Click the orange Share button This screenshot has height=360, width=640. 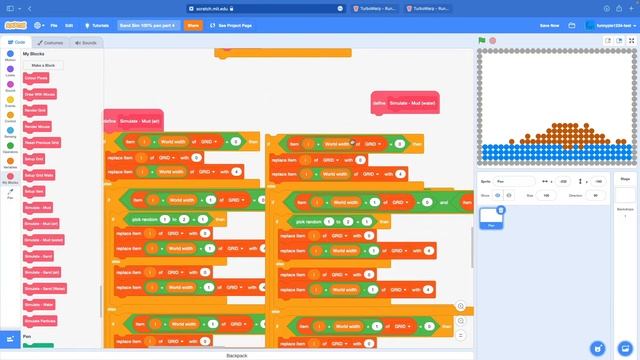(x=193, y=25)
